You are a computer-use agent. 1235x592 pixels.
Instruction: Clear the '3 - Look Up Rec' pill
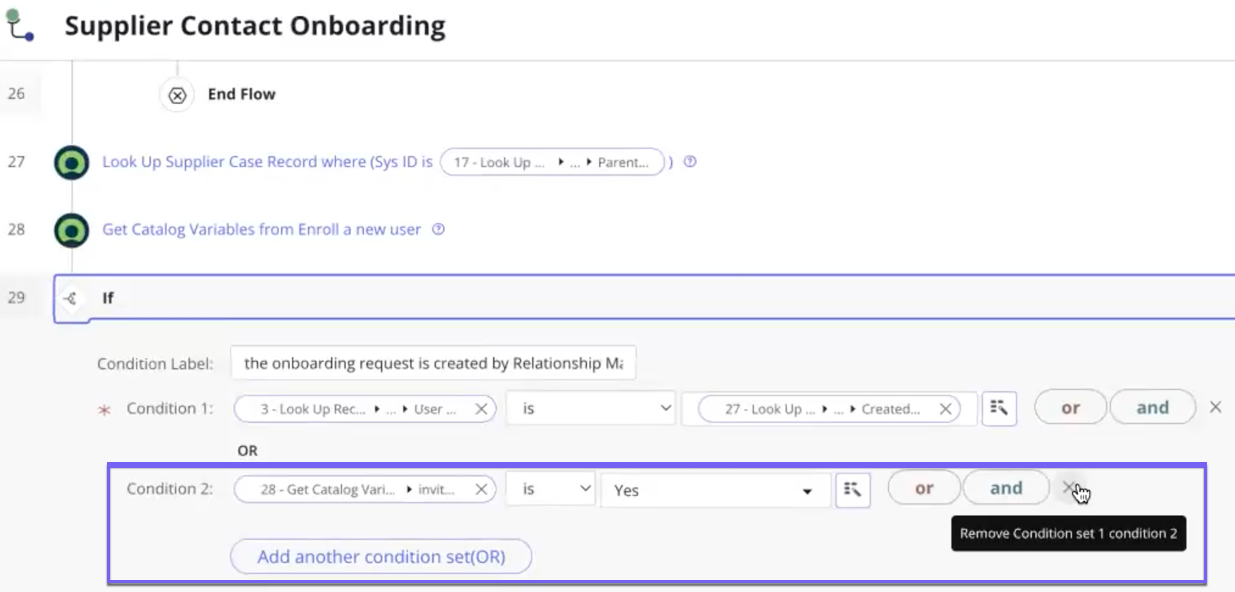pos(481,409)
